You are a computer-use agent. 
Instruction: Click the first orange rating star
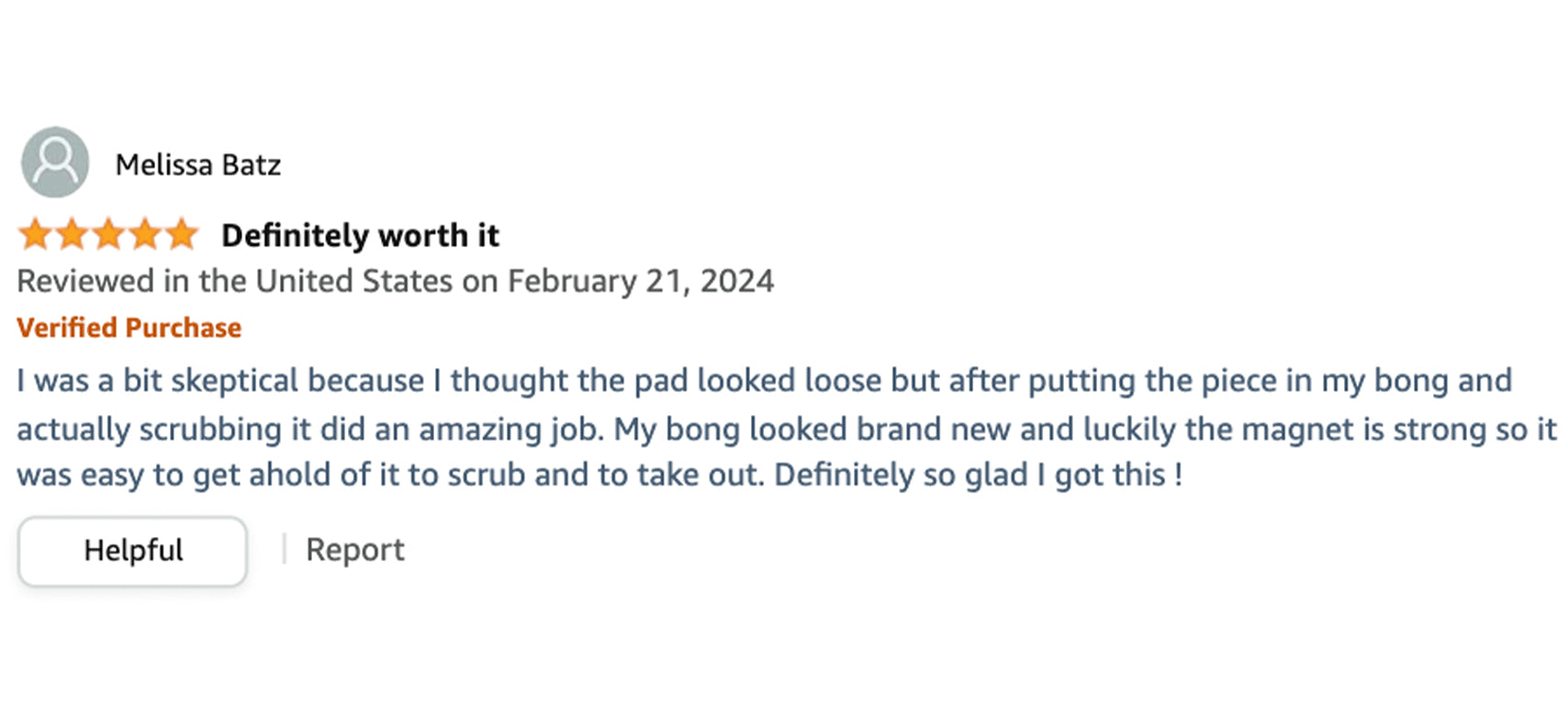[36, 235]
